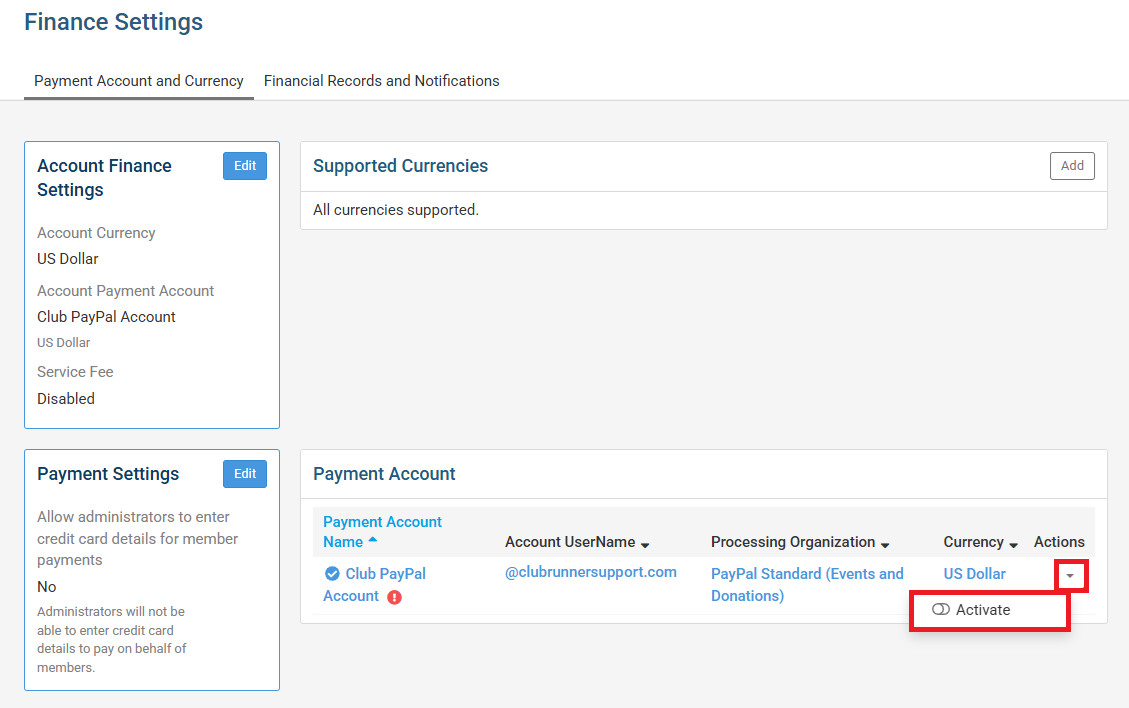Screen dimensions: 1129x708
Task: Add a supported currency
Action: (1071, 166)
